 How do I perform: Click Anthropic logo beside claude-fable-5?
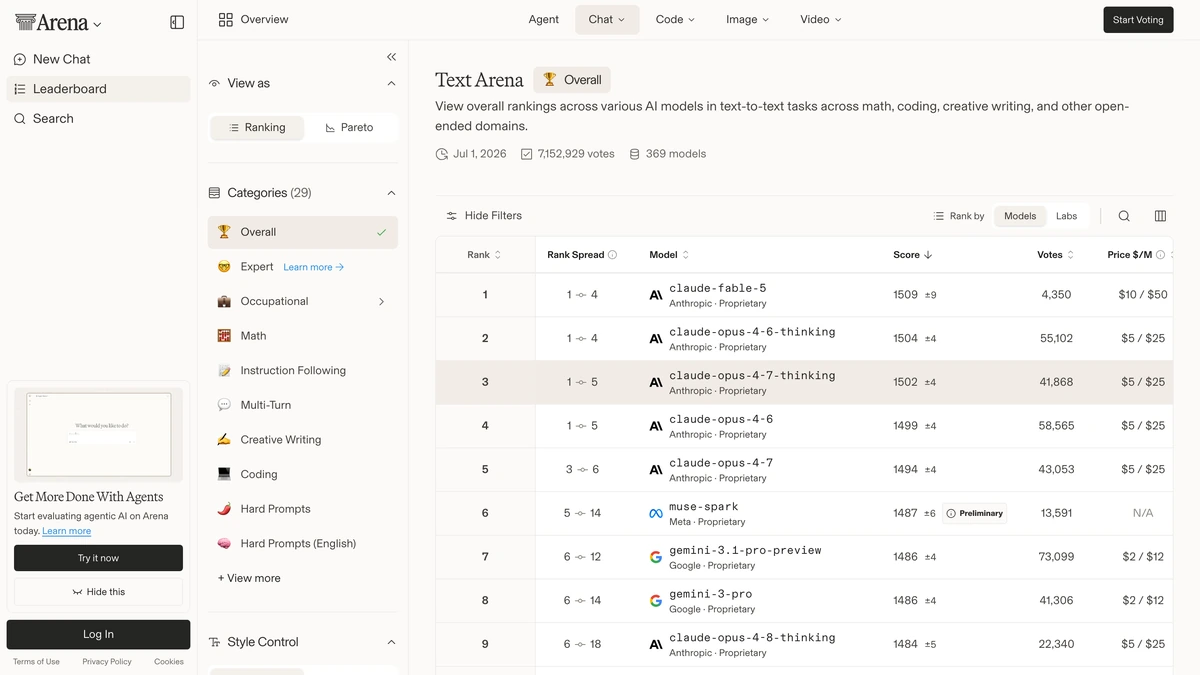click(656, 296)
